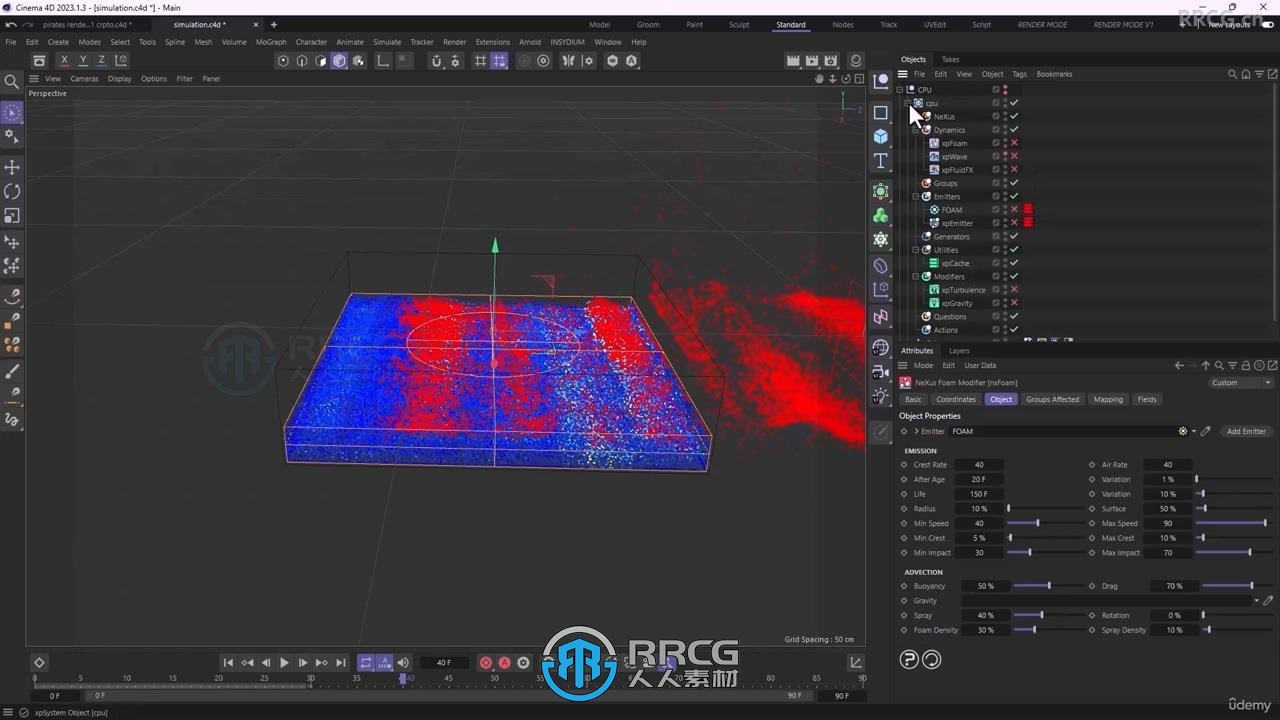Expand the Emitter FOAM link arrow
The width and height of the screenshot is (1280, 720).
pos(916,431)
